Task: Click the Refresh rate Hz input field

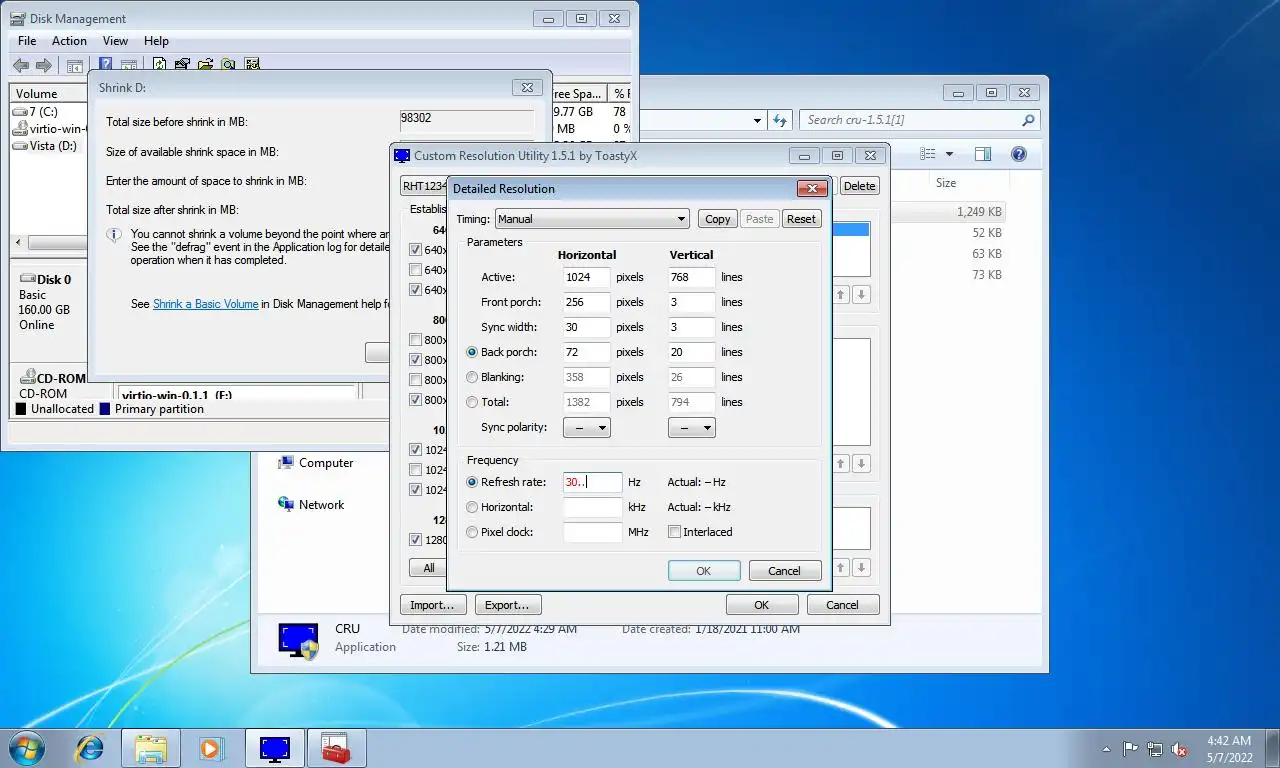Action: 592,482
